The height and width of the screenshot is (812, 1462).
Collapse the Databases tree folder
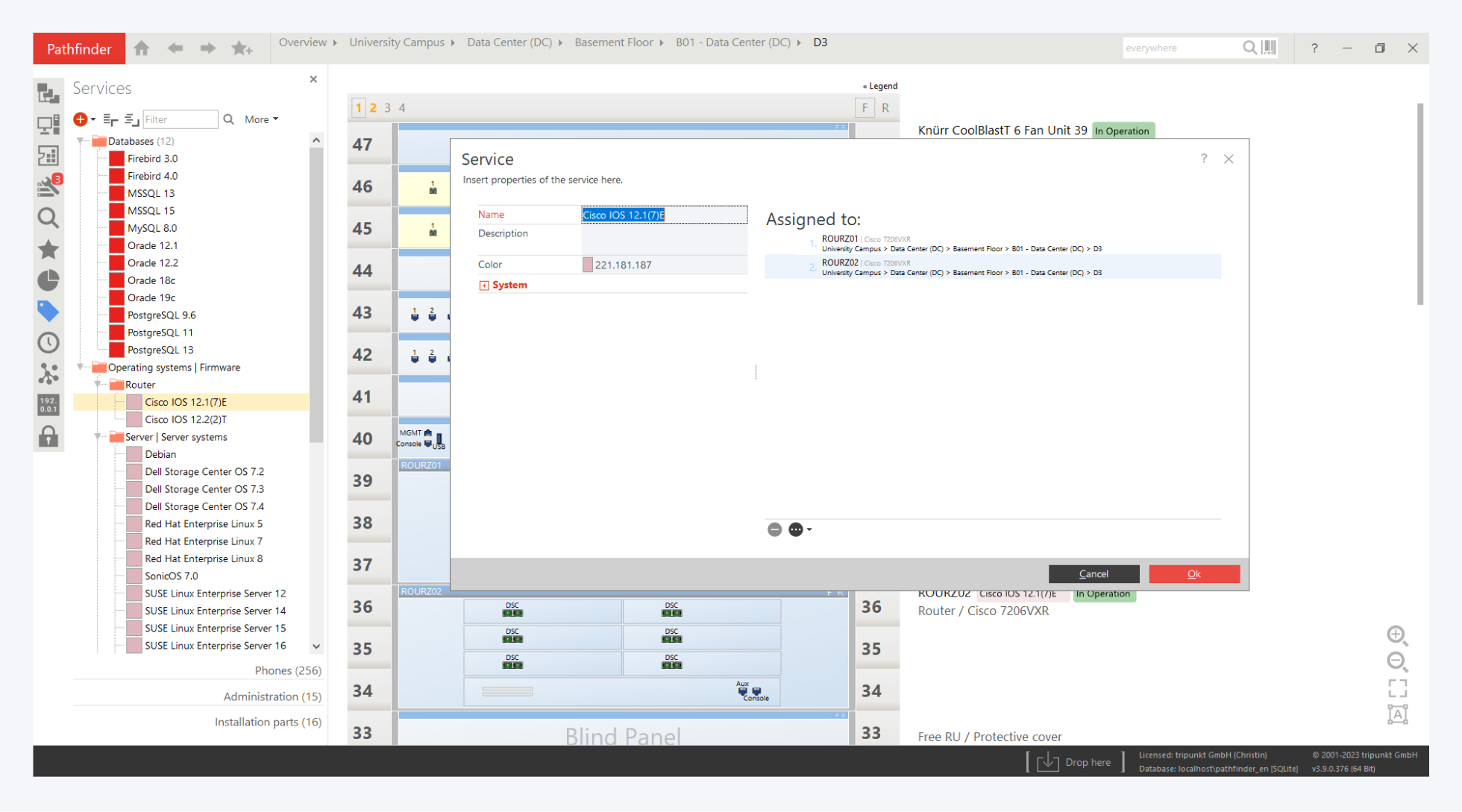point(81,141)
